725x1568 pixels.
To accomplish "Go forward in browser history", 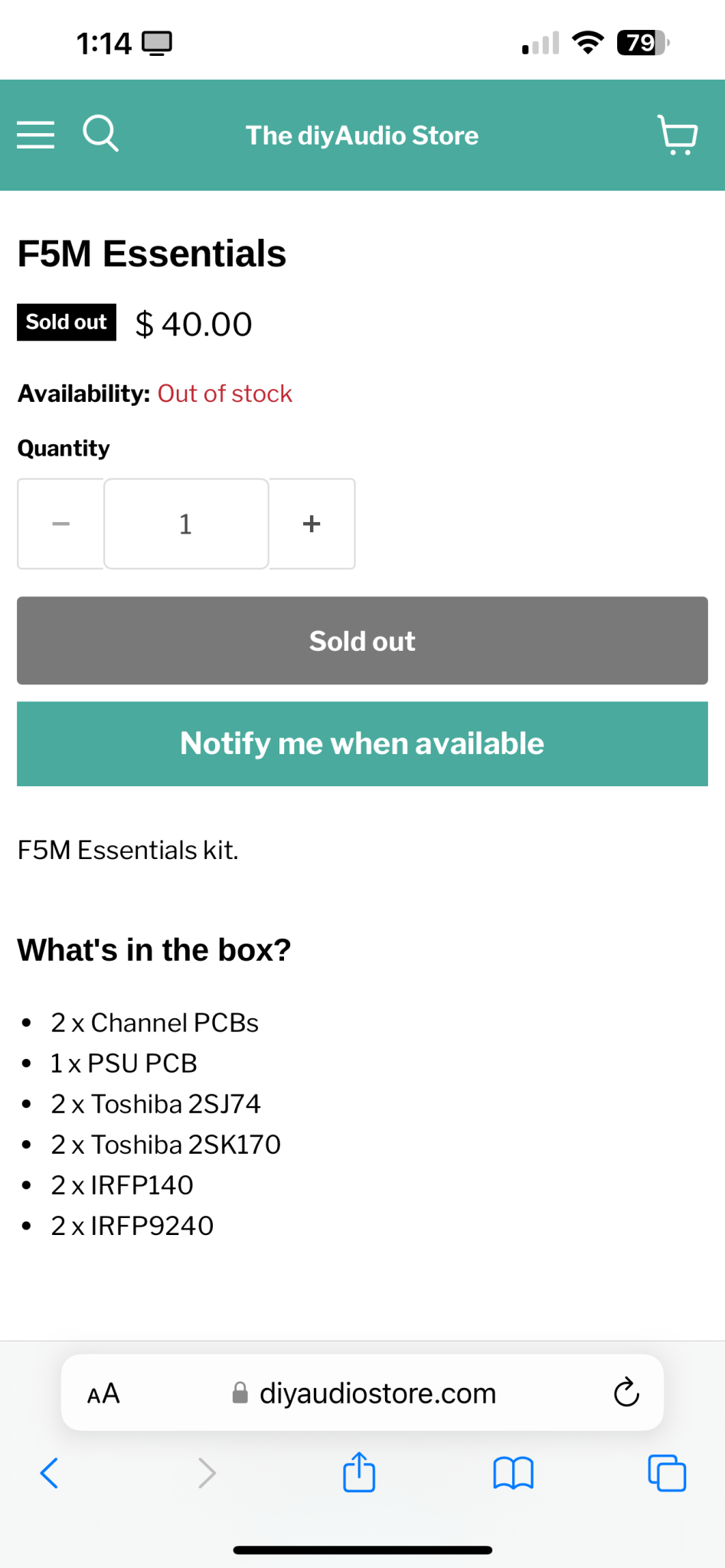I will (207, 1472).
